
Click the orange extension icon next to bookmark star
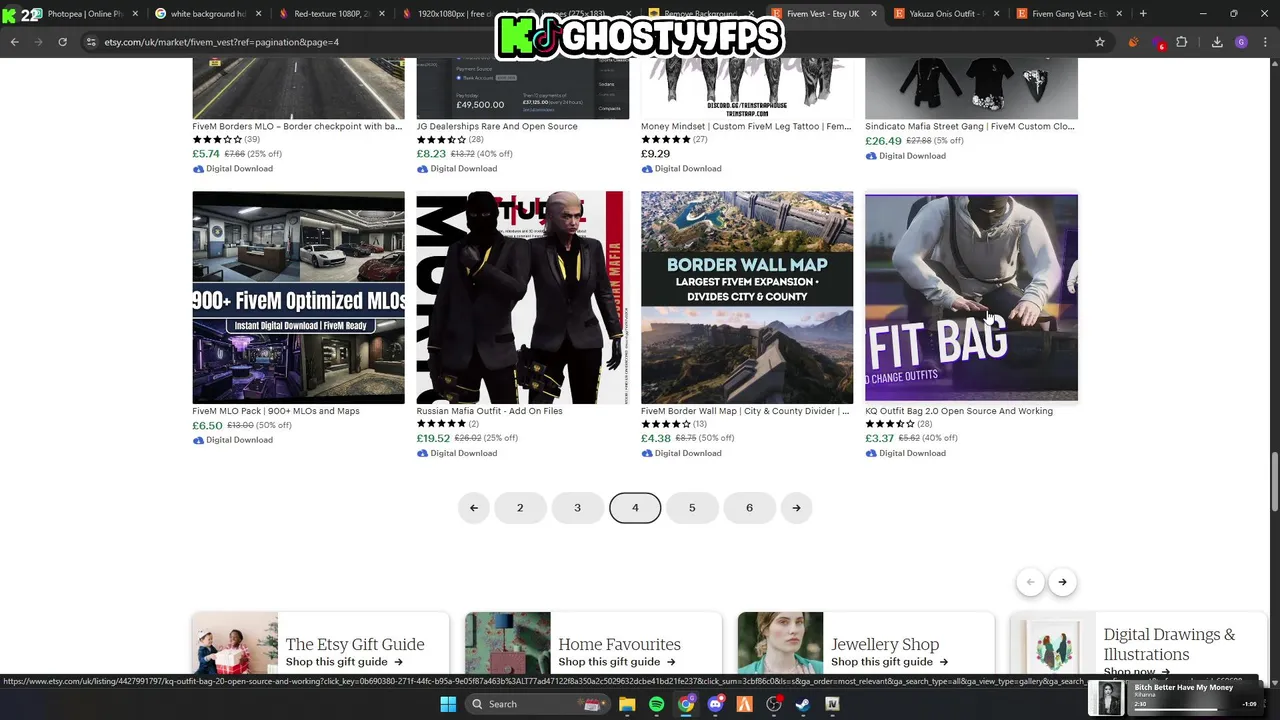1133,42
